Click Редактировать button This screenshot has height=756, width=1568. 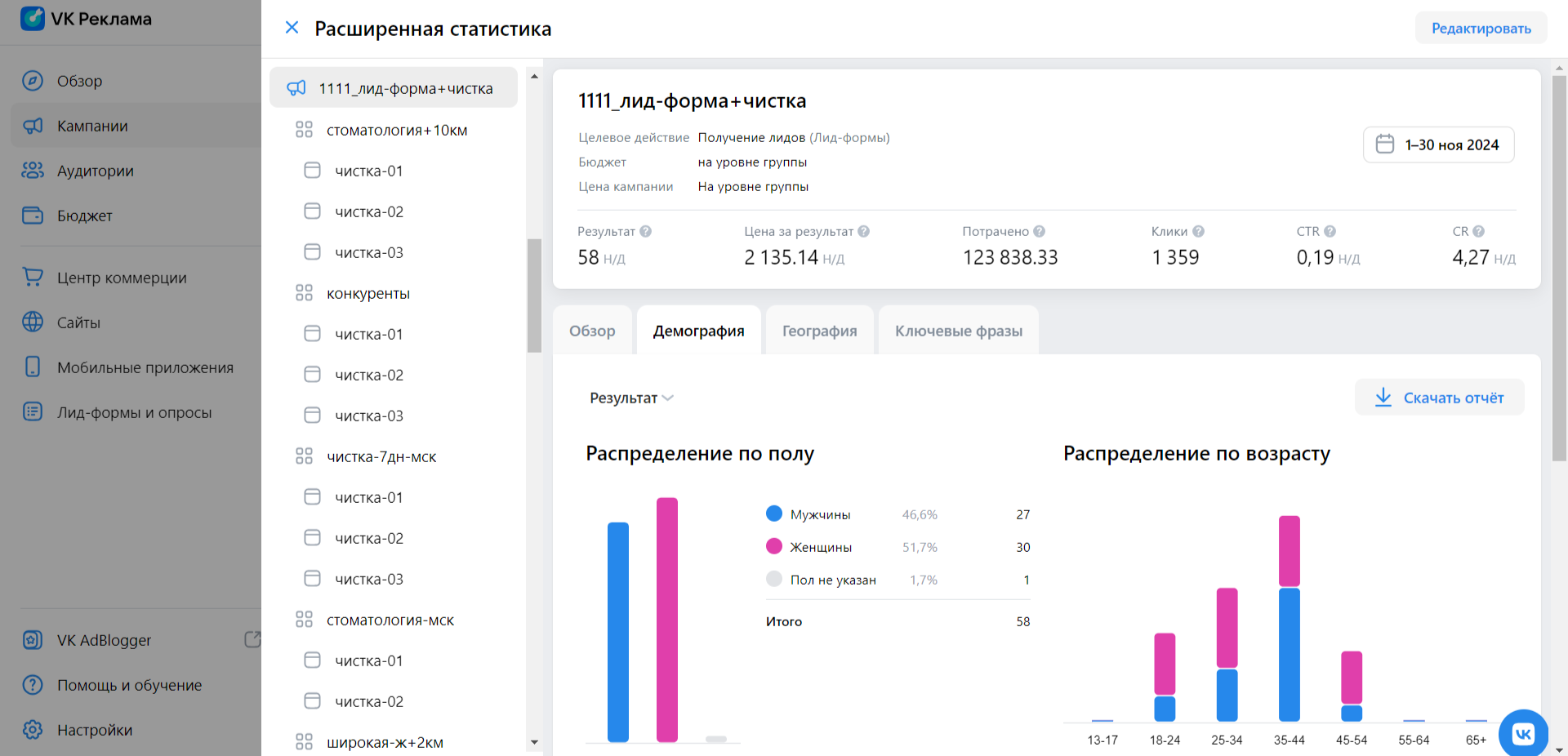coord(1481,28)
